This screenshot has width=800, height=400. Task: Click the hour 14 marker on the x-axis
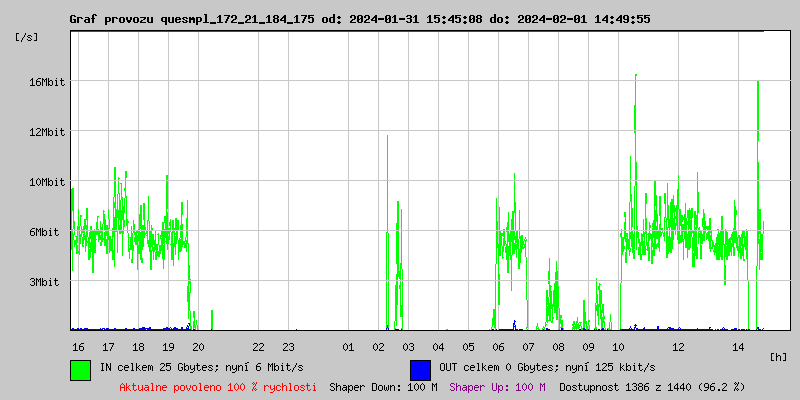pos(738,346)
